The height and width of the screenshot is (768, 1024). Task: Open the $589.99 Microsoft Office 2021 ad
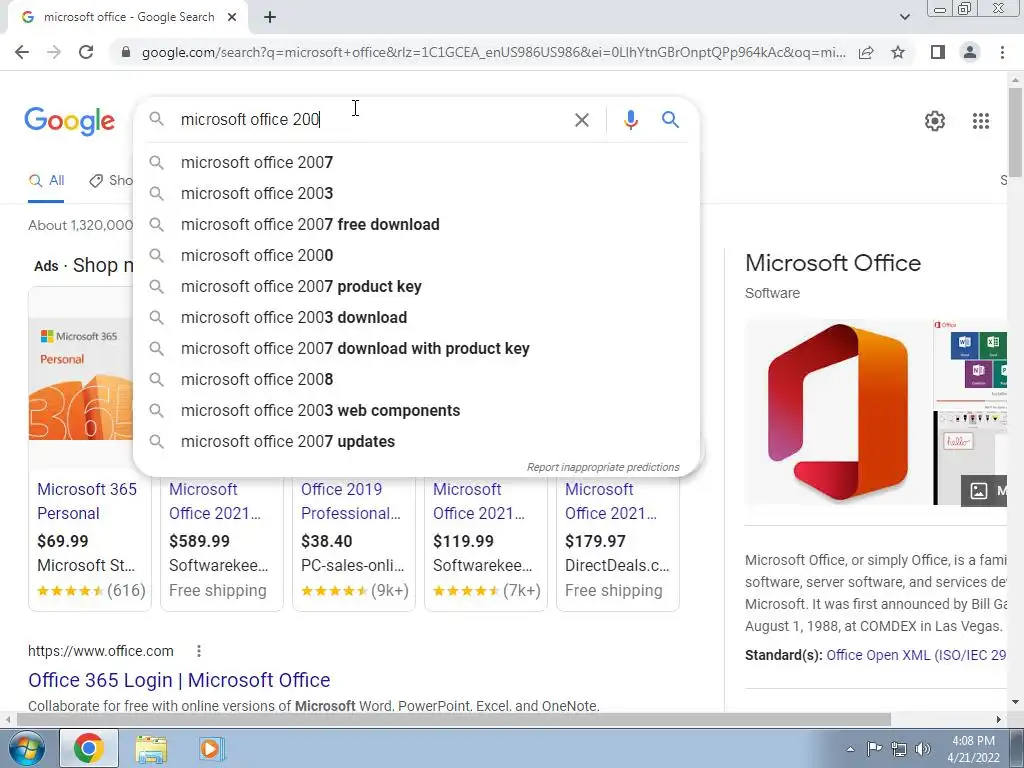(x=215, y=501)
